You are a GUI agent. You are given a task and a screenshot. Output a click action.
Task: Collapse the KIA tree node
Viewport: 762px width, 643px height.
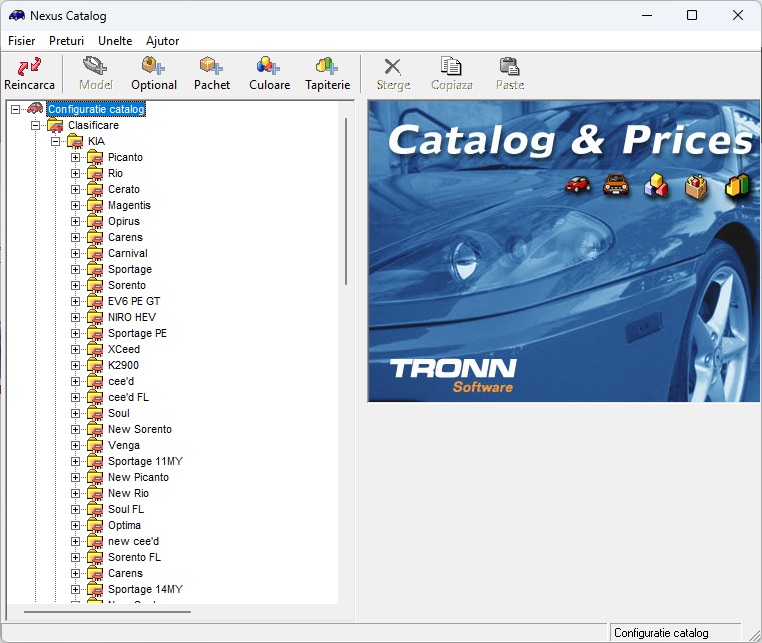tap(56, 141)
